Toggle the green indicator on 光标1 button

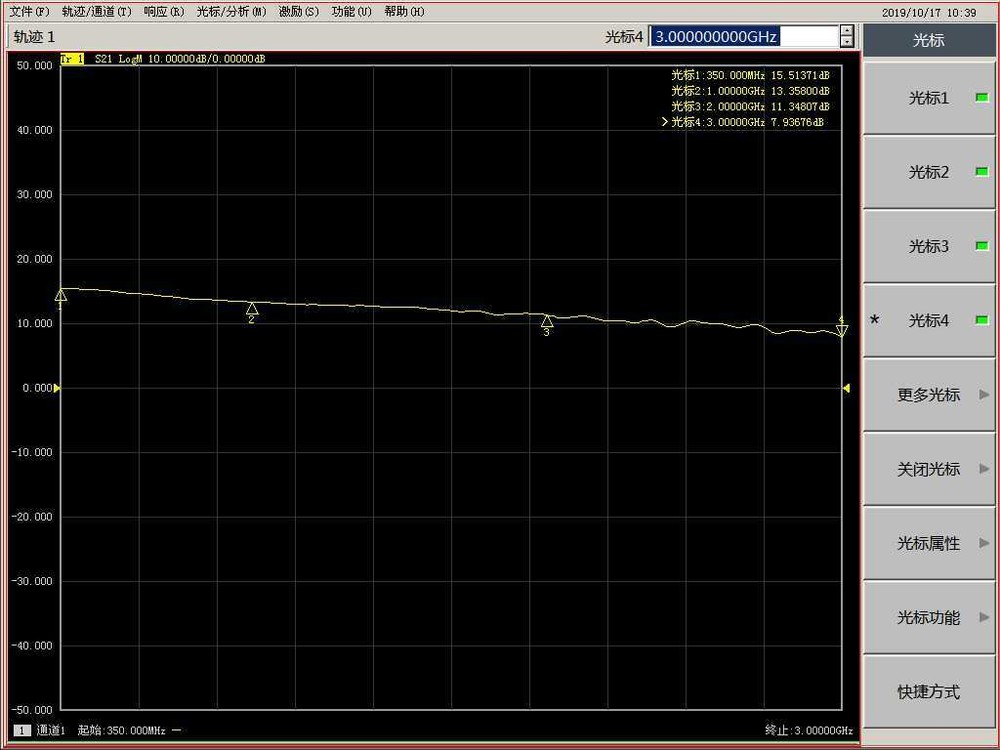tap(981, 97)
